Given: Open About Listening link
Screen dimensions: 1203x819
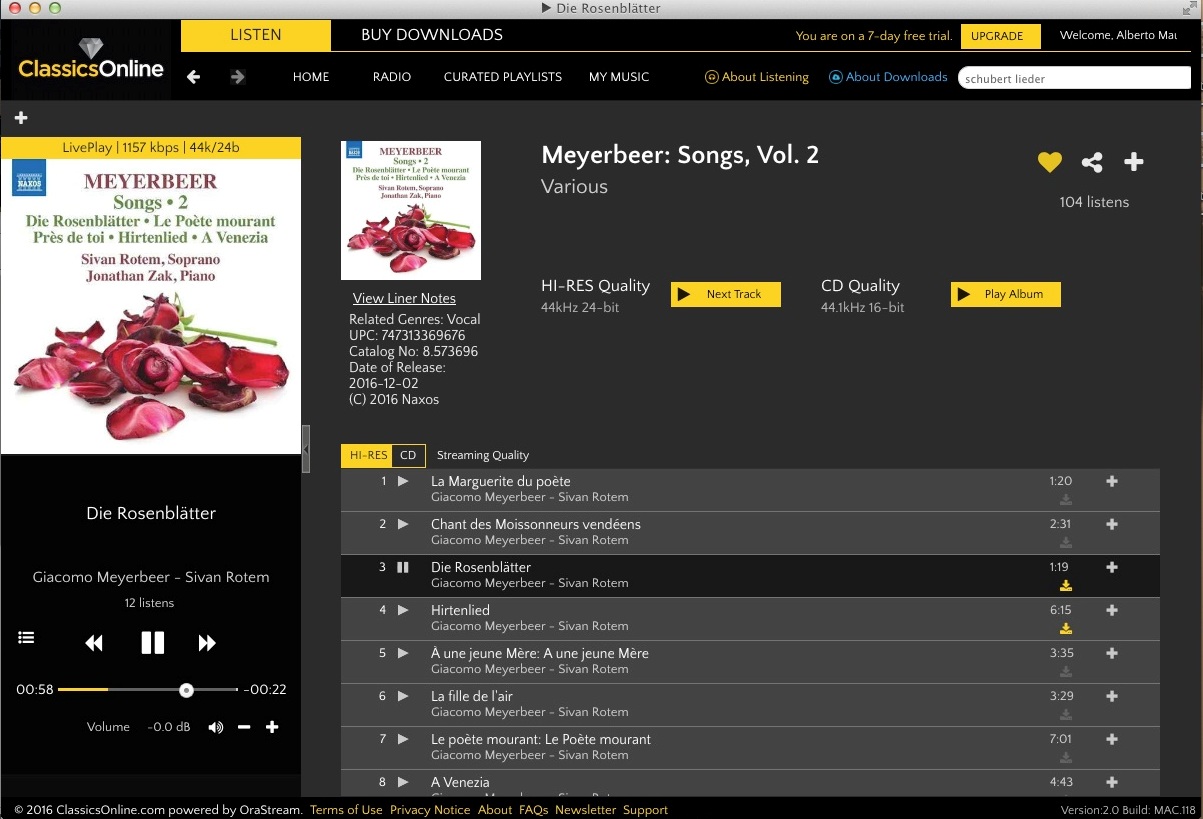Looking at the screenshot, I should click(x=757, y=77).
